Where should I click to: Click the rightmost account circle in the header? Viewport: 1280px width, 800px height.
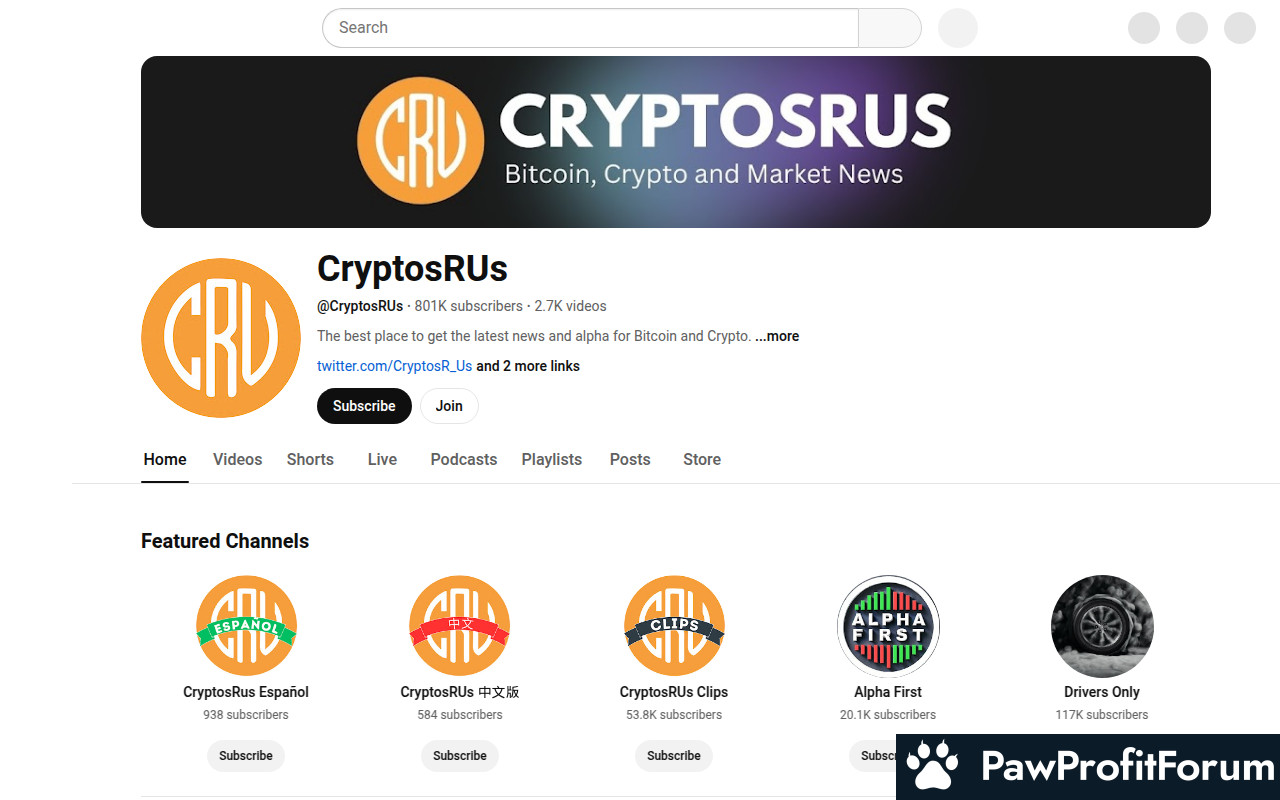[x=1240, y=28]
